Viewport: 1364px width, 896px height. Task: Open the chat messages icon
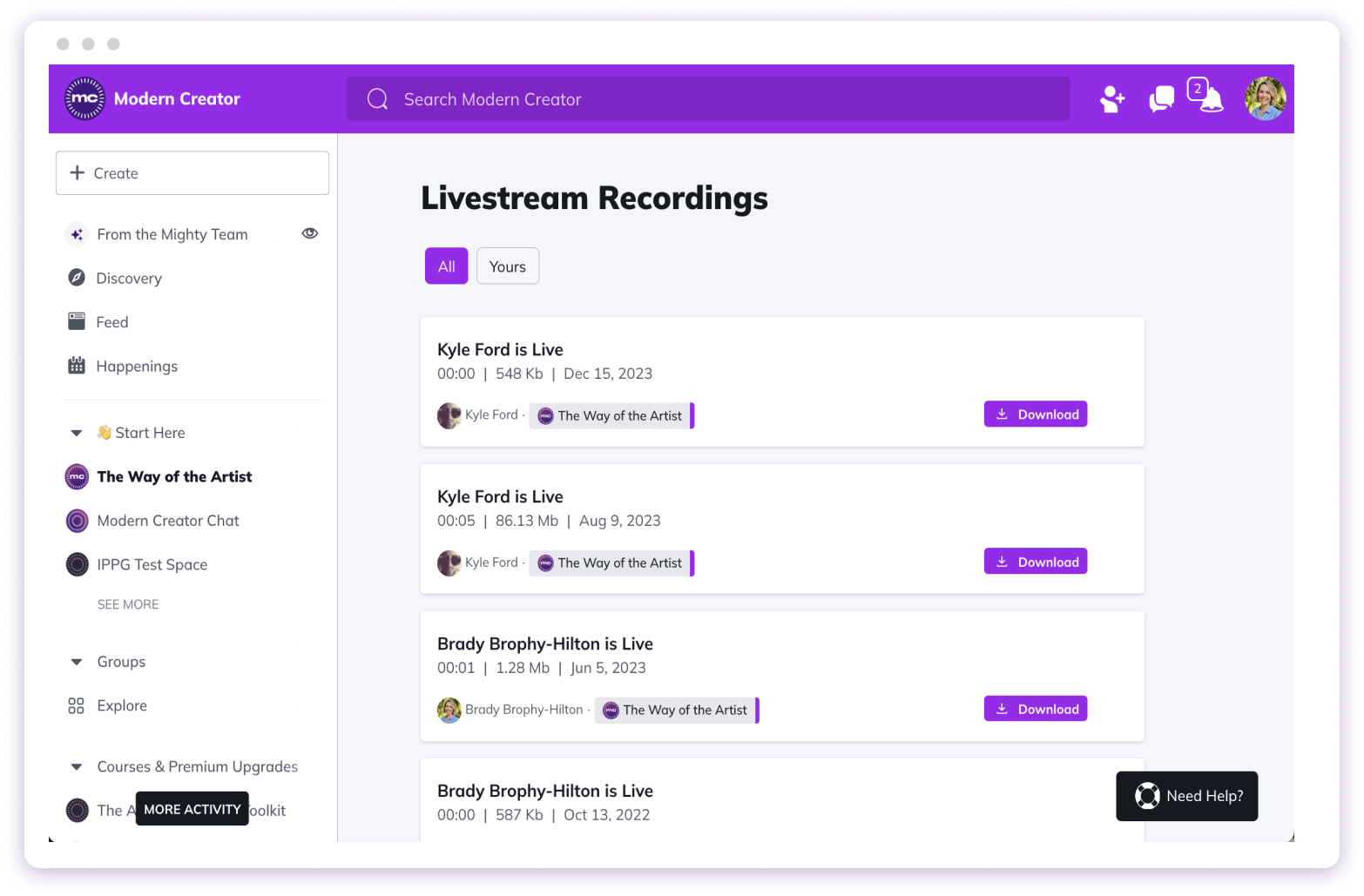click(x=1160, y=98)
